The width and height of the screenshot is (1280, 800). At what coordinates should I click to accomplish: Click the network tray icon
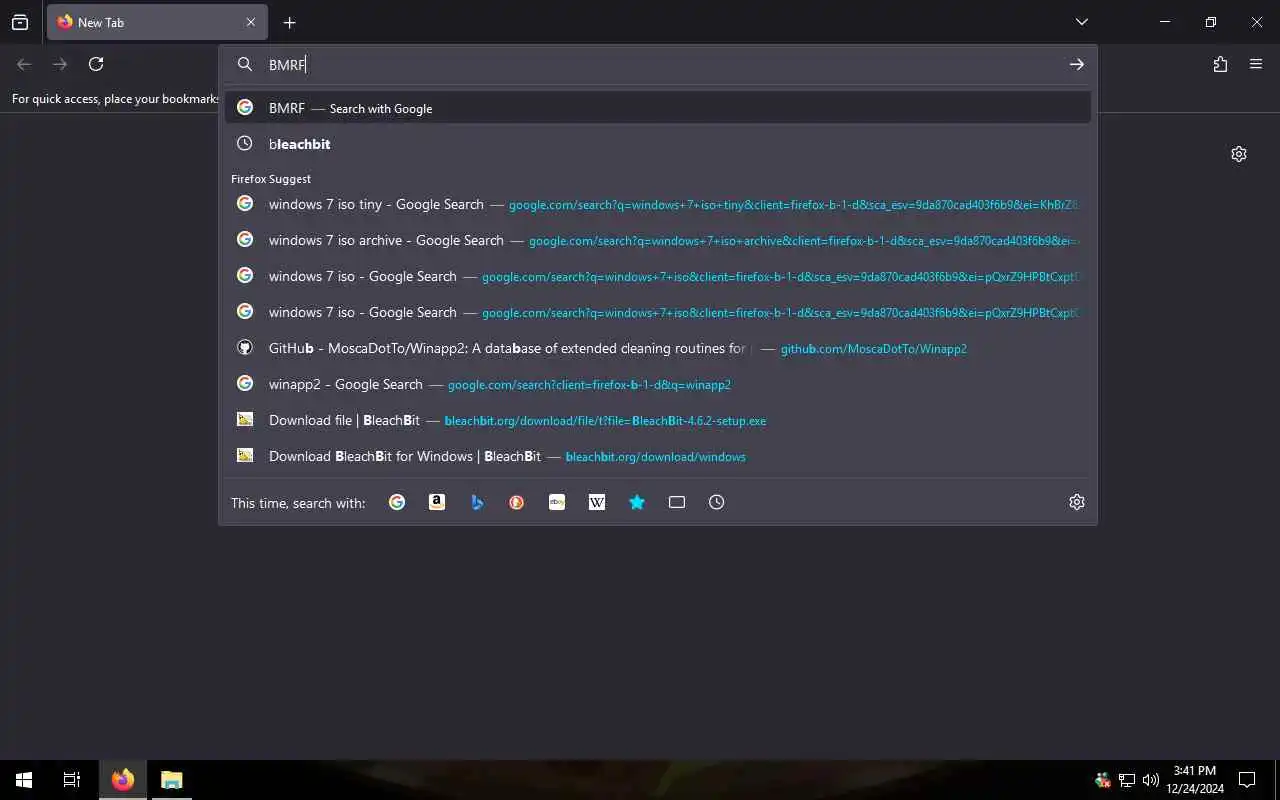click(x=1127, y=780)
